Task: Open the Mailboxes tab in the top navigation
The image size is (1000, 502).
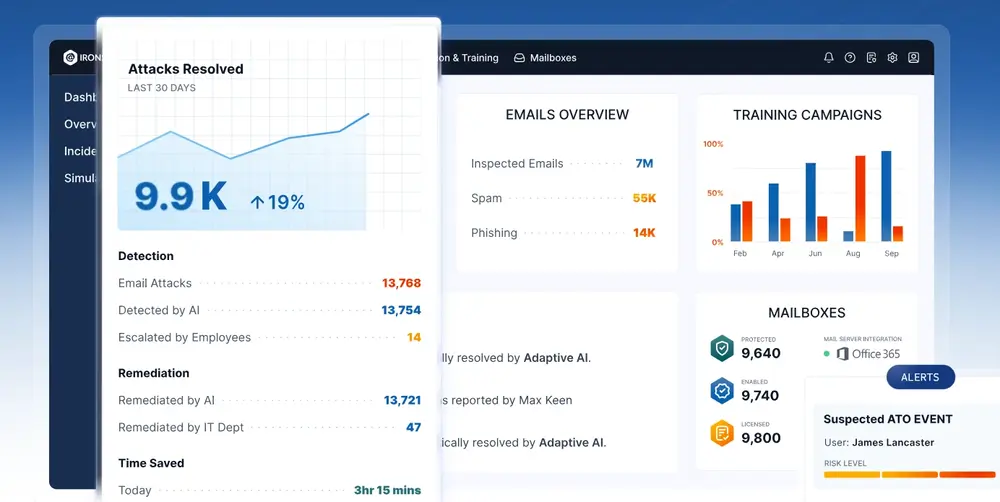Action: click(545, 58)
